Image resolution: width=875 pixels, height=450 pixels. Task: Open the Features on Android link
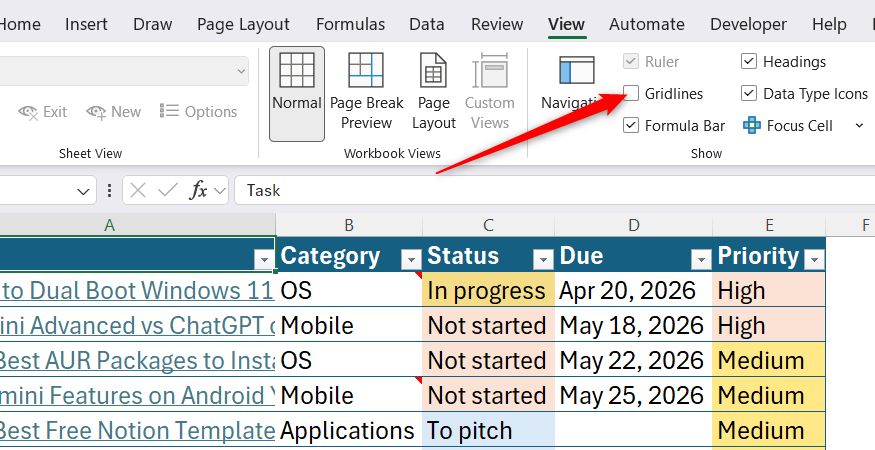137,395
